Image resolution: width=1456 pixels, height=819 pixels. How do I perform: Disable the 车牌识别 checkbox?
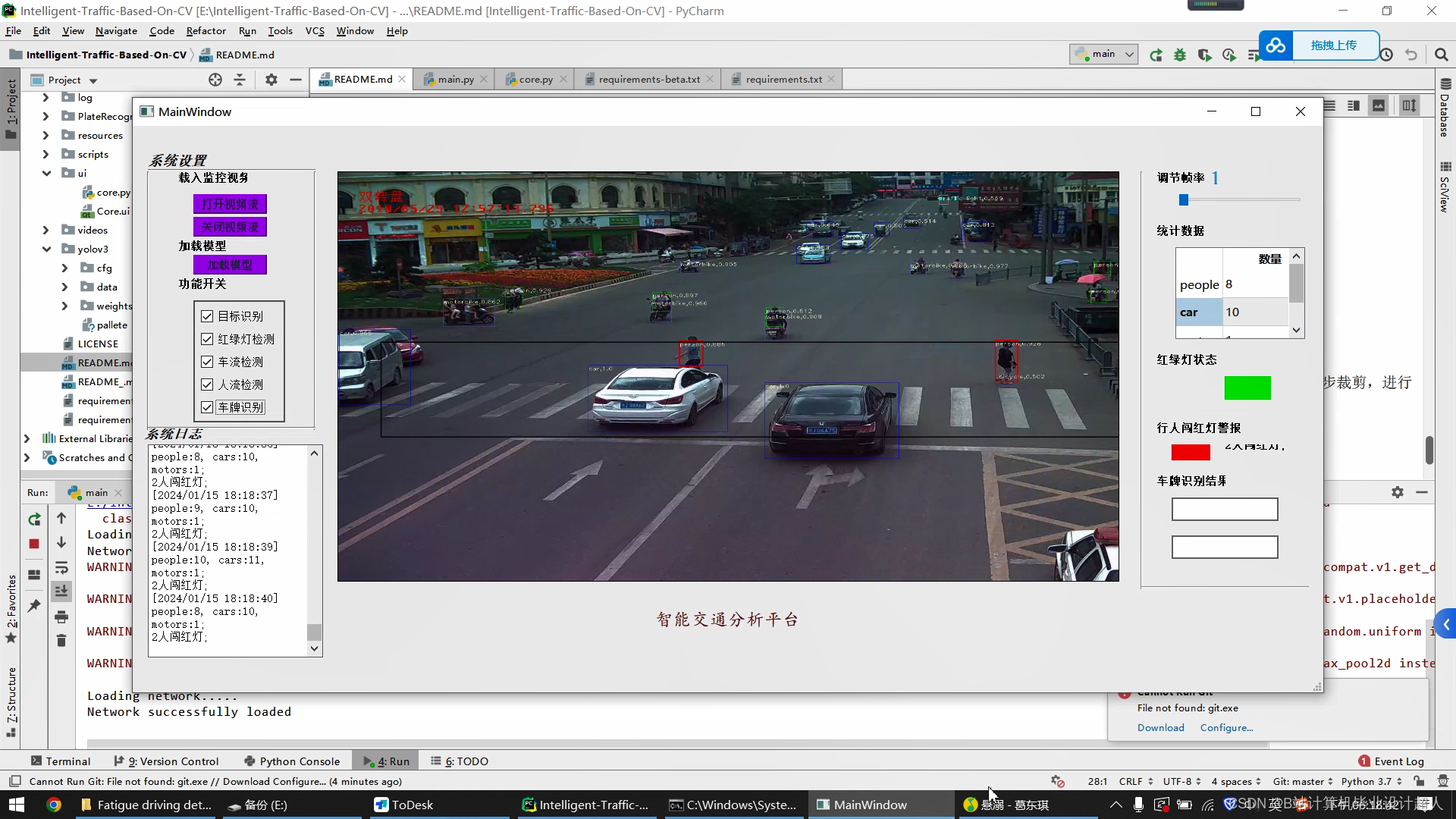click(x=207, y=407)
